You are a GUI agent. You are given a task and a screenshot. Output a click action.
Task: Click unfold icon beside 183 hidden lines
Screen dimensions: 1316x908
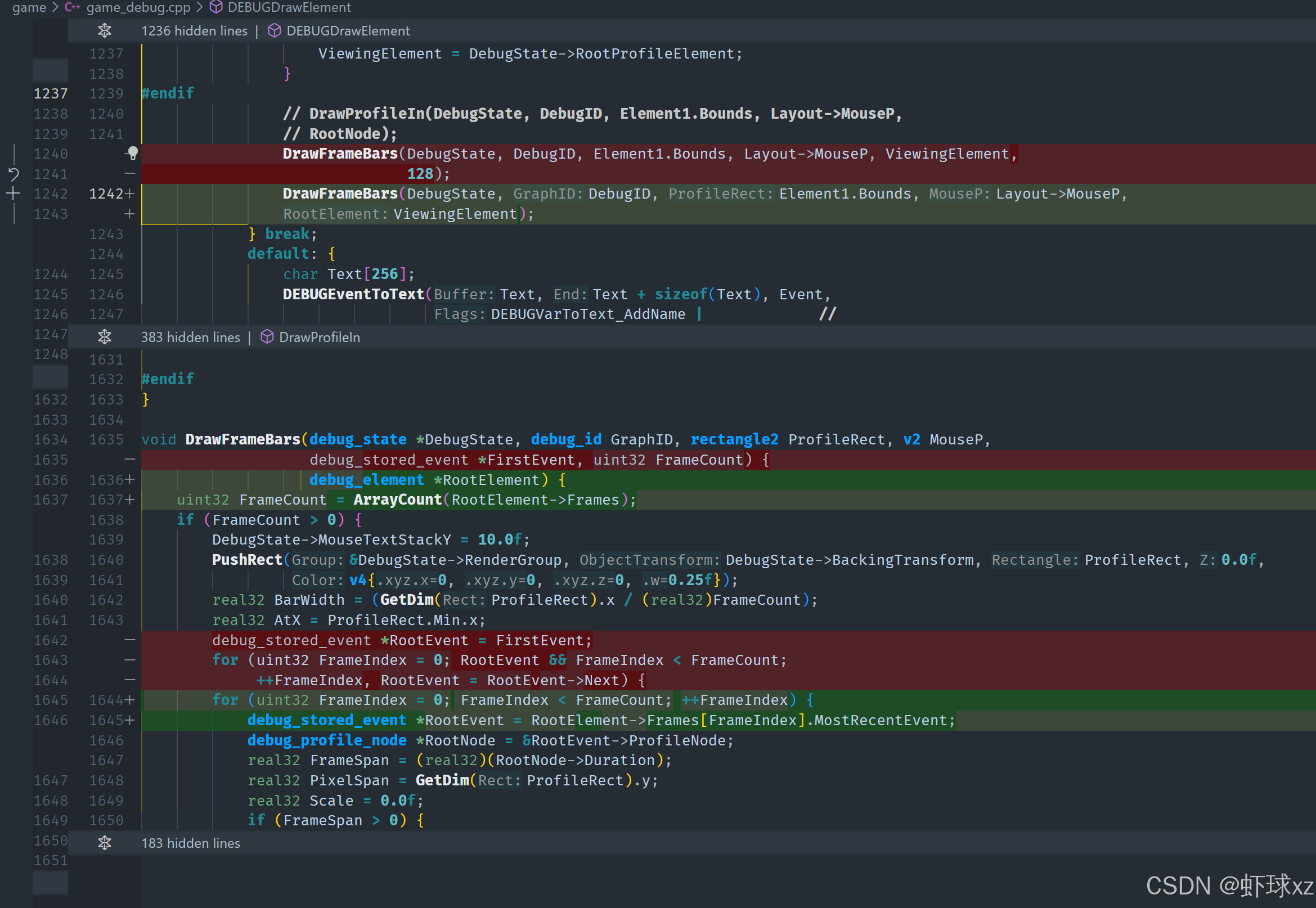(x=105, y=843)
